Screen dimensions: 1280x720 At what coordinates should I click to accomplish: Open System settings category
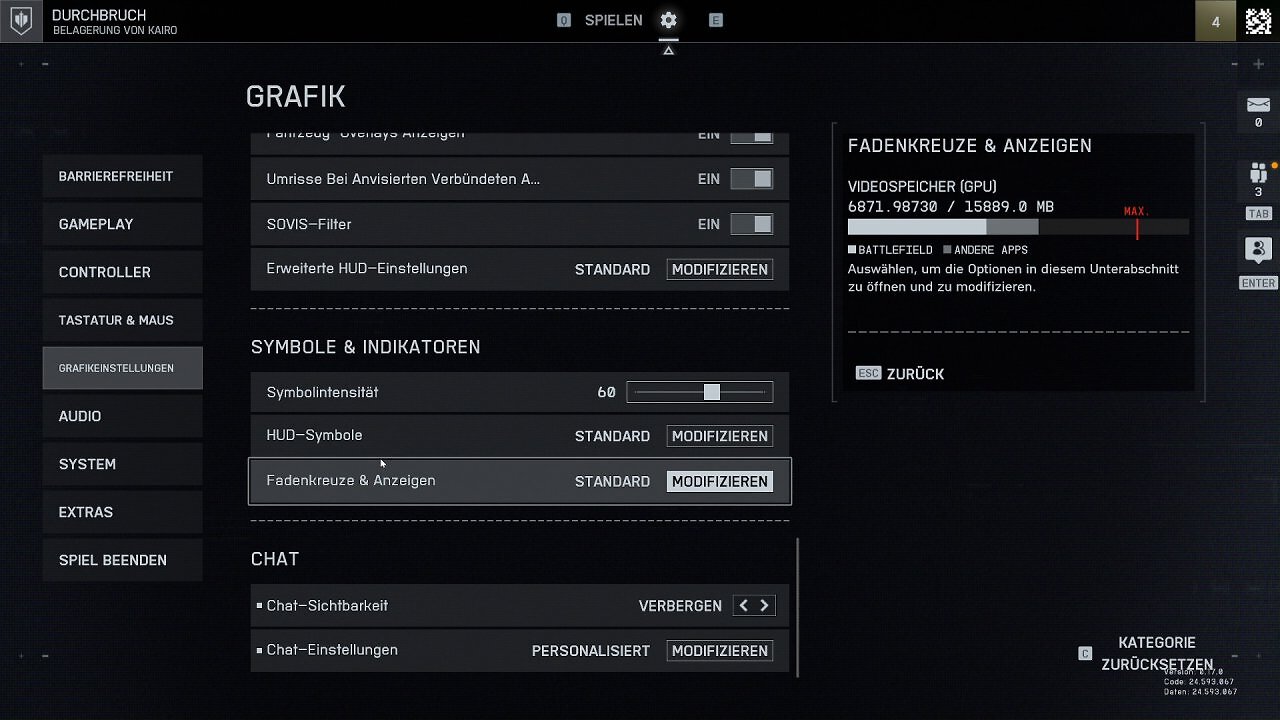click(x=122, y=464)
